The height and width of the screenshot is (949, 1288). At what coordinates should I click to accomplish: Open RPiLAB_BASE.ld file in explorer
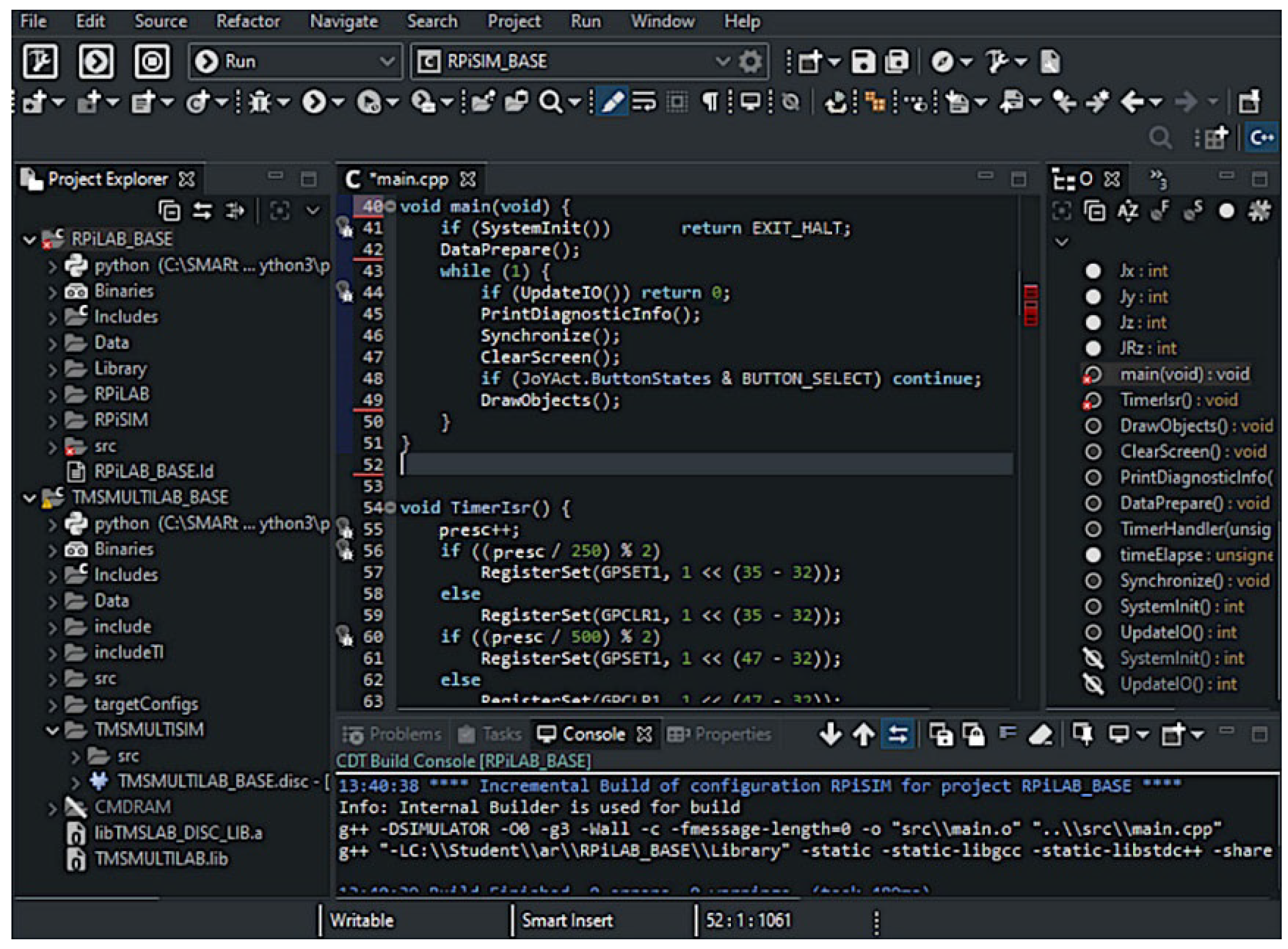153,471
